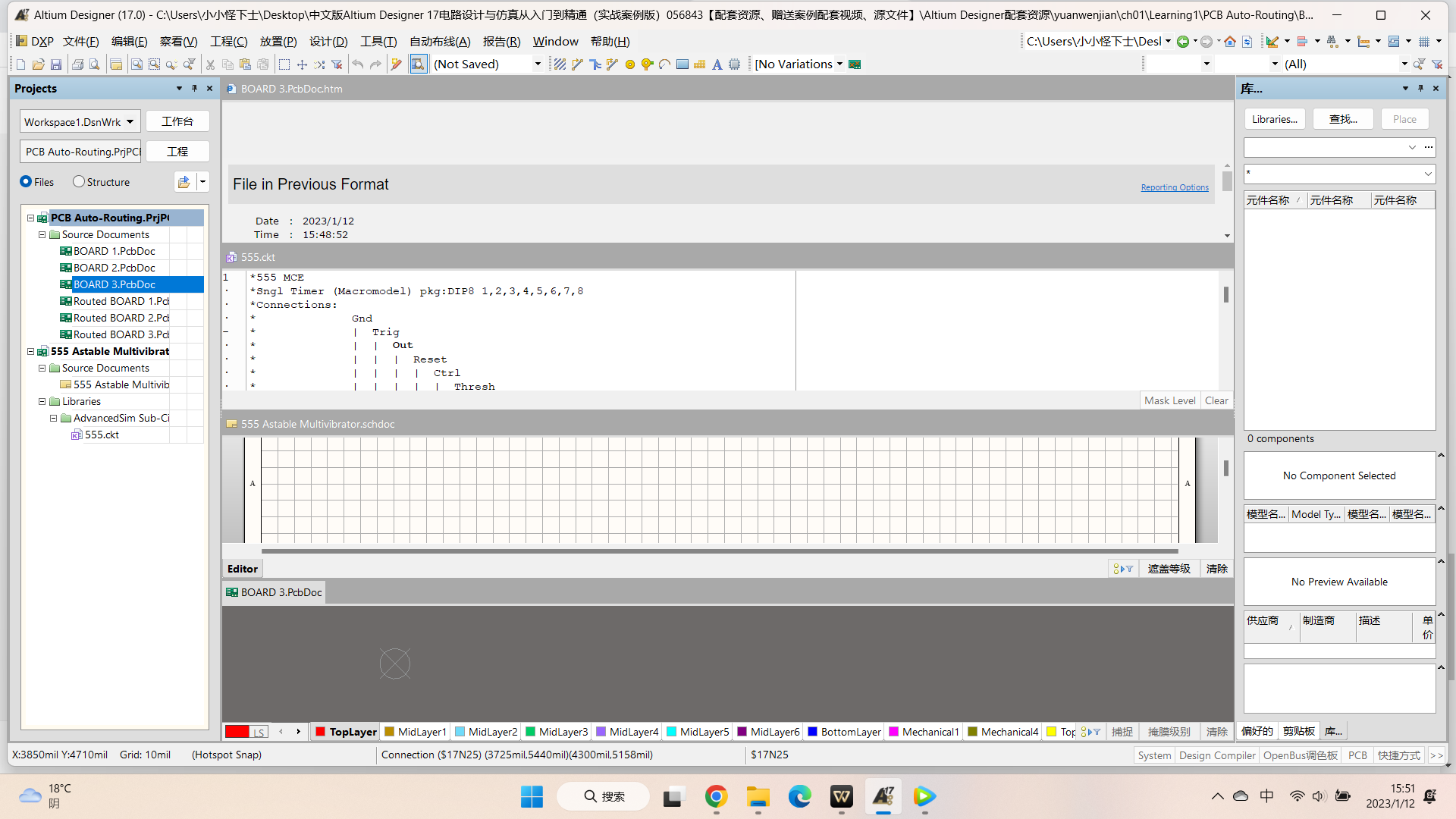Image resolution: width=1456 pixels, height=819 pixels.
Task: Select the Files radio button
Action: click(26, 181)
